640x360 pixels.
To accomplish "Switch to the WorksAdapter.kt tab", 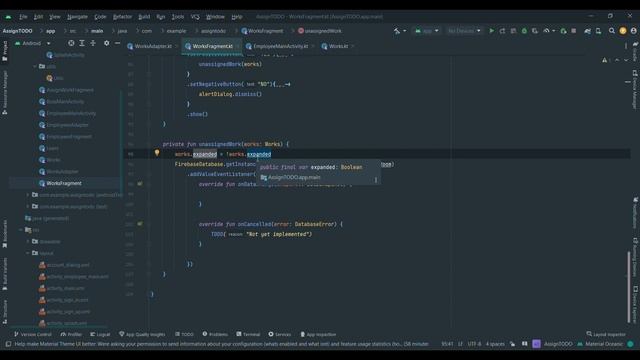I will 153,46.
